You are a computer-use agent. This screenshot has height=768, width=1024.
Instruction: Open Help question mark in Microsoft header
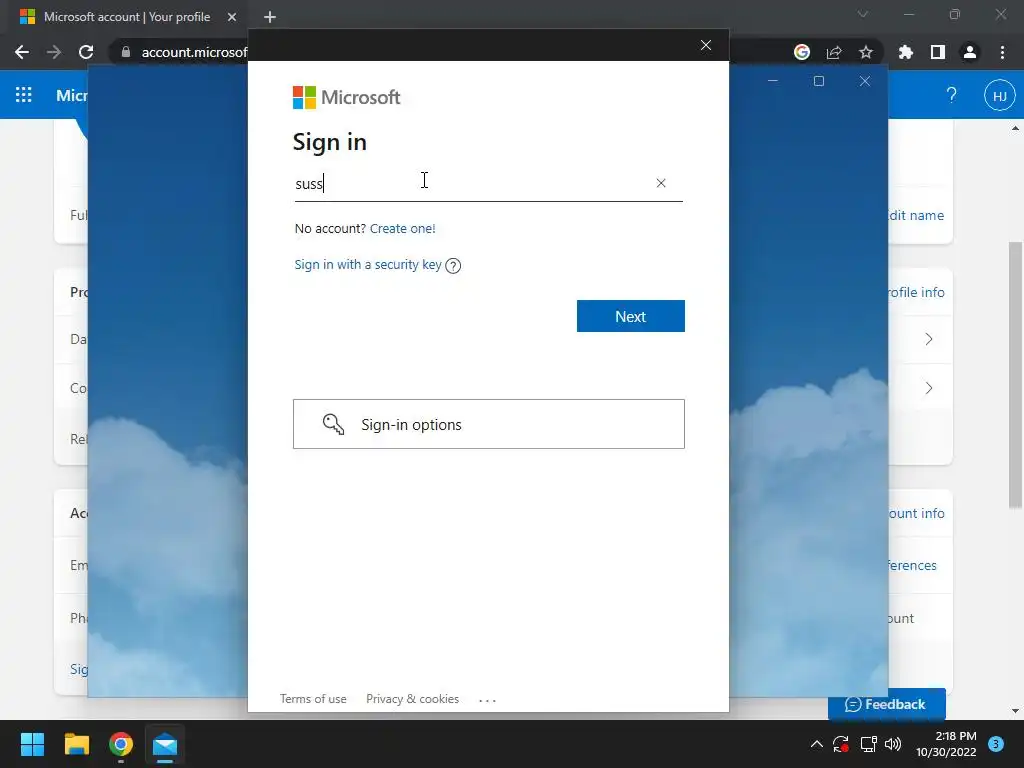[x=952, y=95]
